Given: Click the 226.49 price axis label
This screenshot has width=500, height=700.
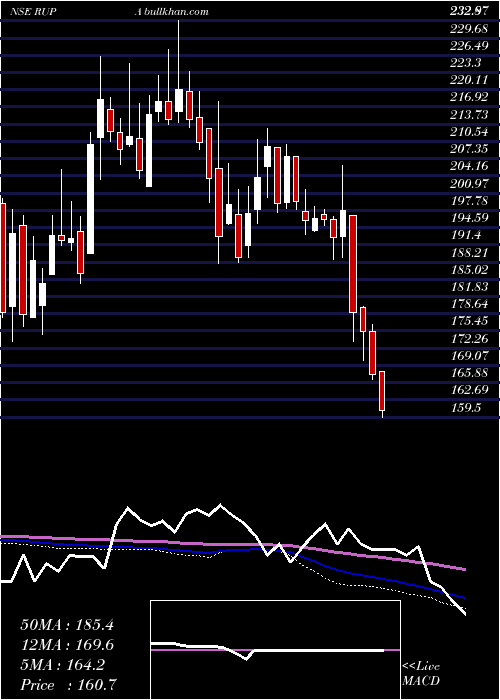Looking at the screenshot, I should click(469, 46).
